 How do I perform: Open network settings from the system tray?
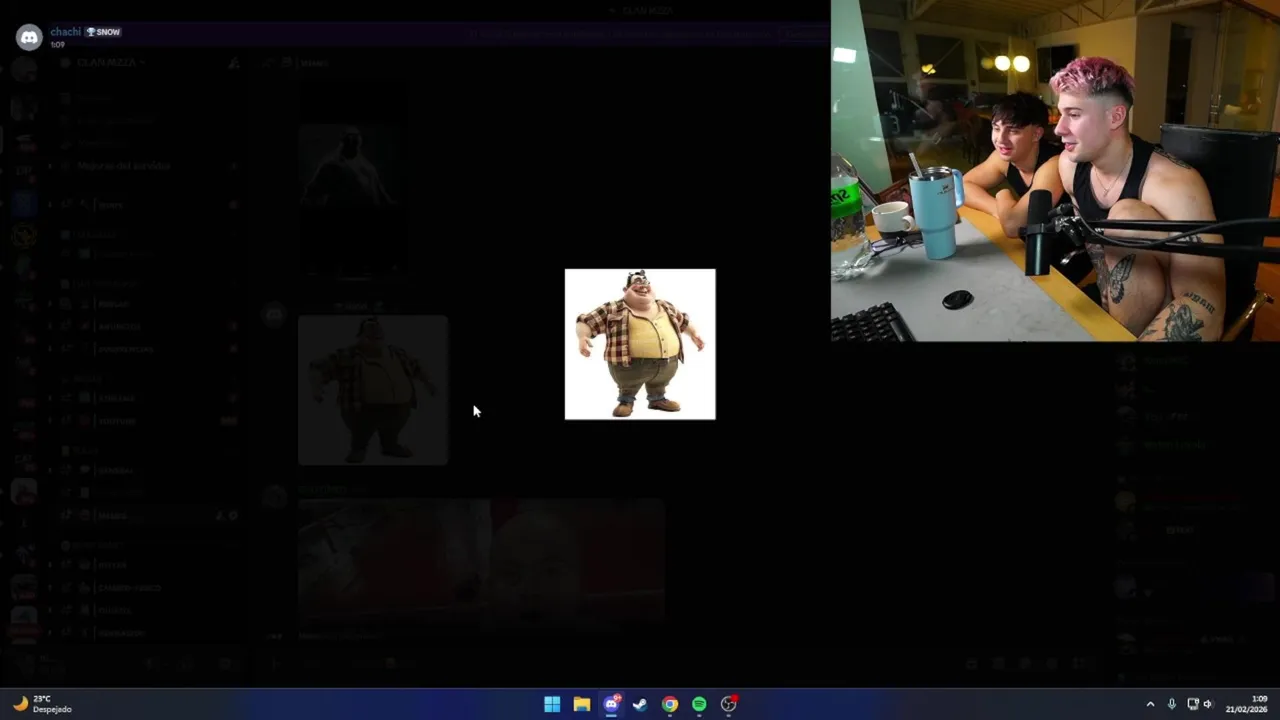(x=1193, y=704)
